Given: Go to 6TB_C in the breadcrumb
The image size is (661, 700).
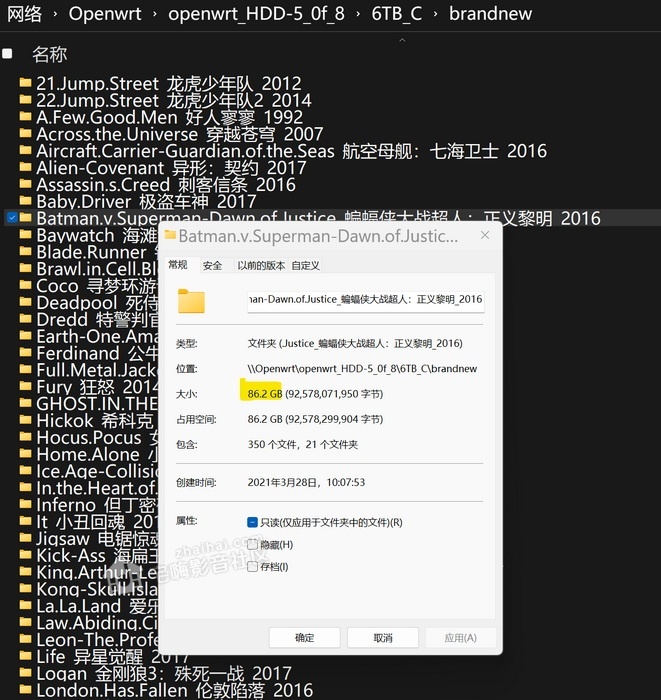Looking at the screenshot, I should coord(396,14).
